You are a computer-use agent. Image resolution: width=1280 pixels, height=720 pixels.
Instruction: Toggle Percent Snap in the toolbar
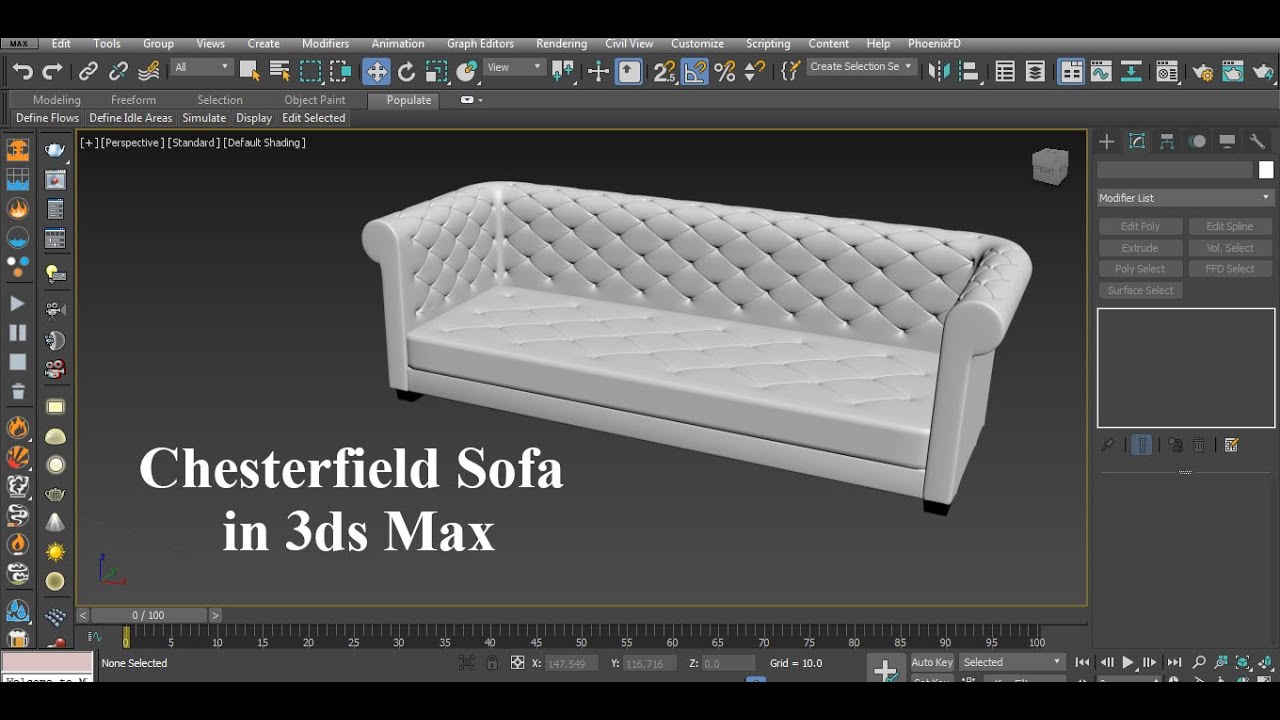coord(725,71)
